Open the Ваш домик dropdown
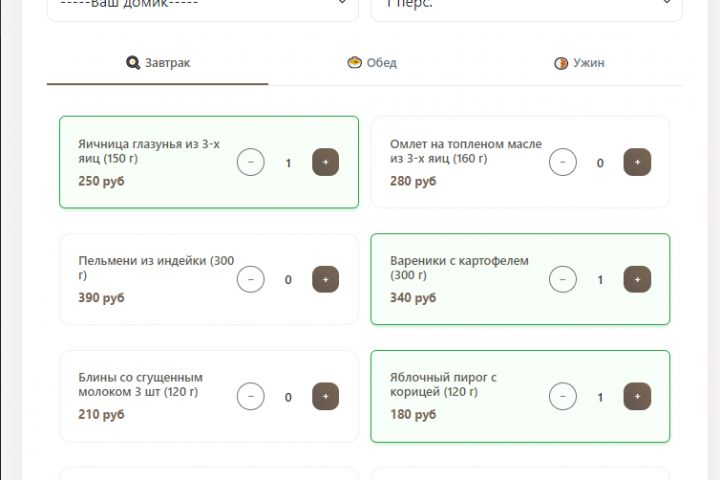Screen dimensions: 720x480 coord(202,5)
